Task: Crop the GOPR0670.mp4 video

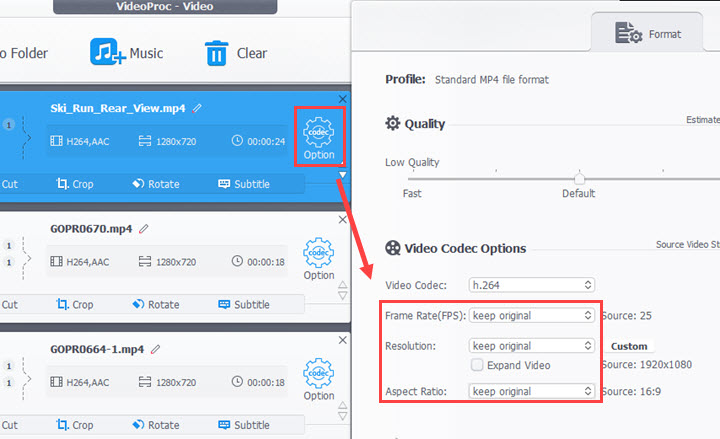Action: 75,304
